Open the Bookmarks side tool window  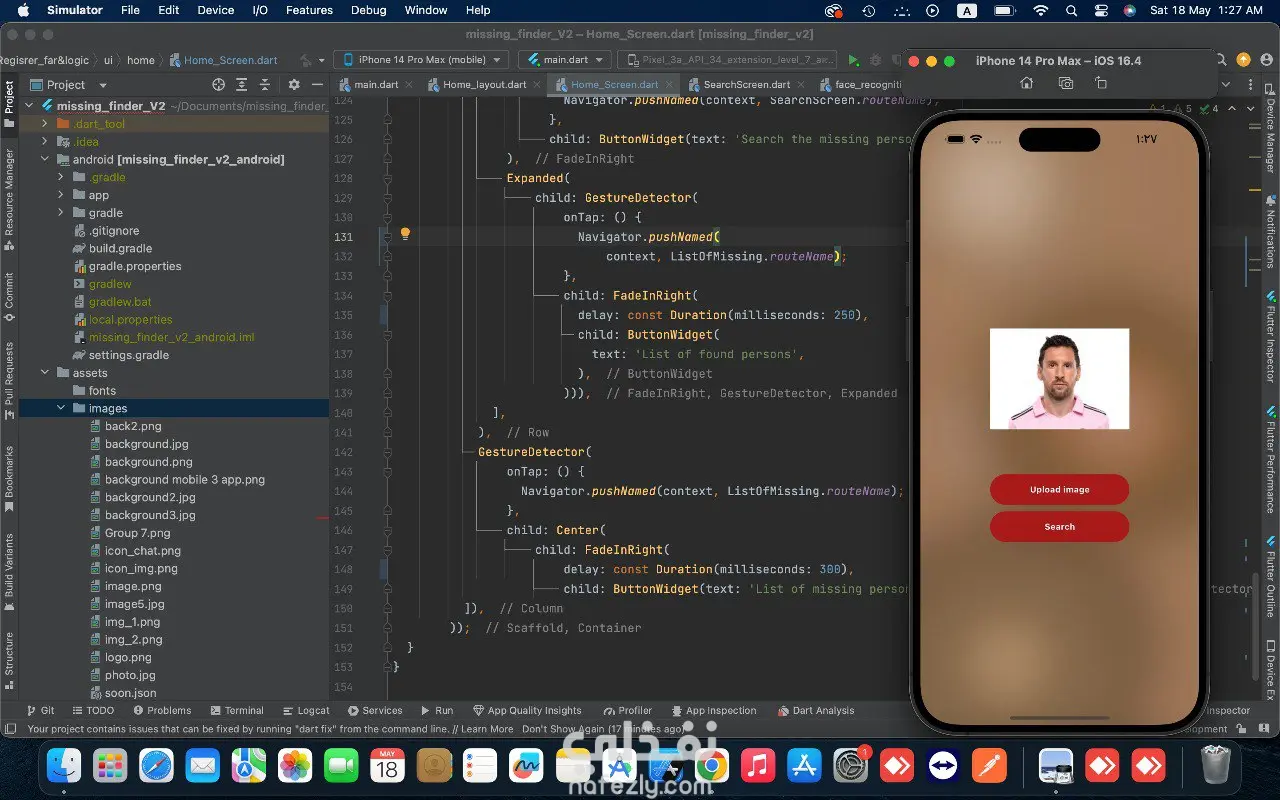[x=9, y=478]
